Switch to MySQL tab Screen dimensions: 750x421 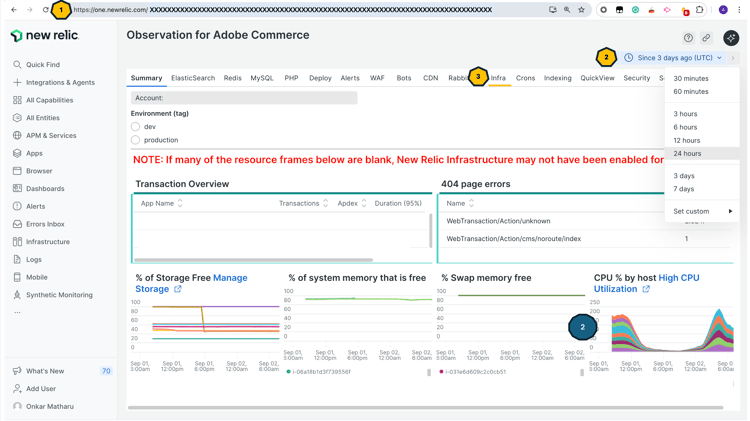[x=262, y=78]
